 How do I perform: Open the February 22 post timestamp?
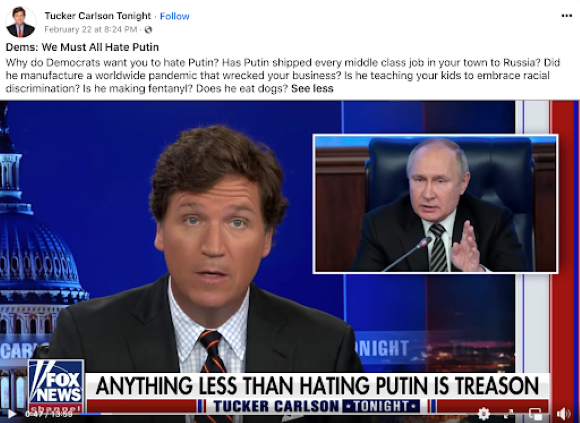click(x=91, y=30)
